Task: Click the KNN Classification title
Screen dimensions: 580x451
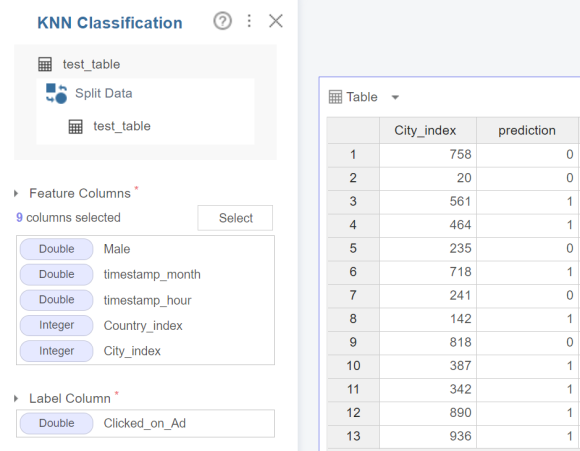Action: [x=110, y=23]
